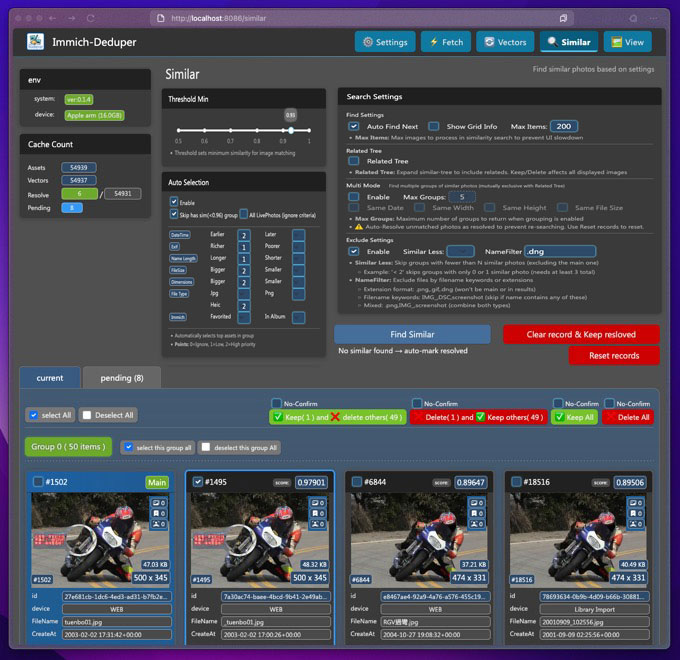Click the people count icon on photo #1495
The height and width of the screenshot is (660, 680).
click(x=318, y=524)
